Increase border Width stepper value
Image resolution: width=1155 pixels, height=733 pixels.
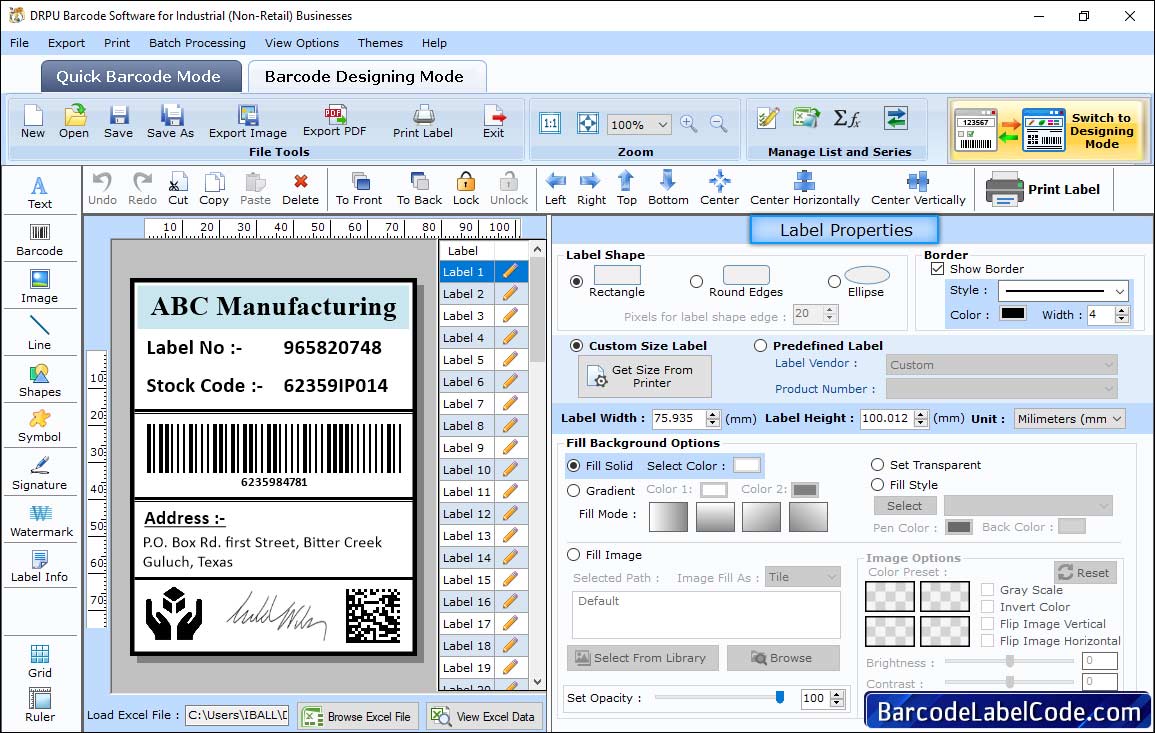click(1122, 310)
